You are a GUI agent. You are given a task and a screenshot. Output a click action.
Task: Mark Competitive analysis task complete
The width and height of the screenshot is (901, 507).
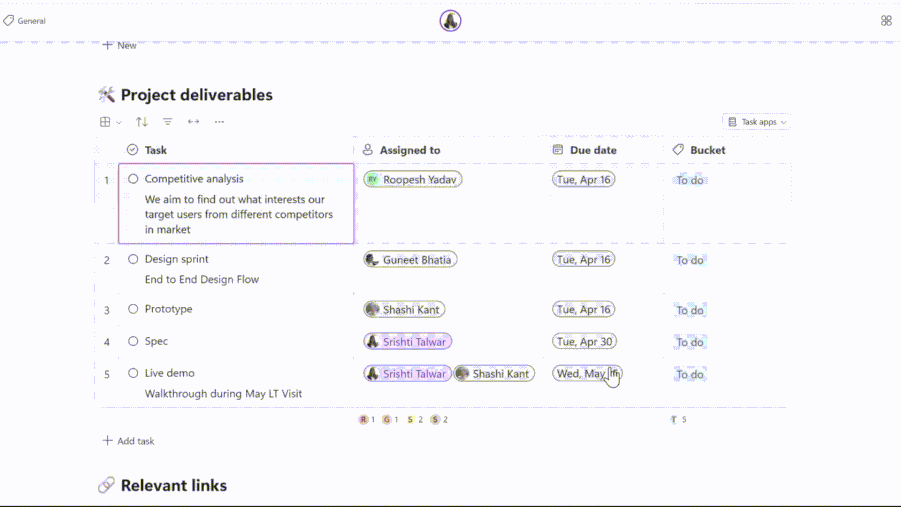133,179
